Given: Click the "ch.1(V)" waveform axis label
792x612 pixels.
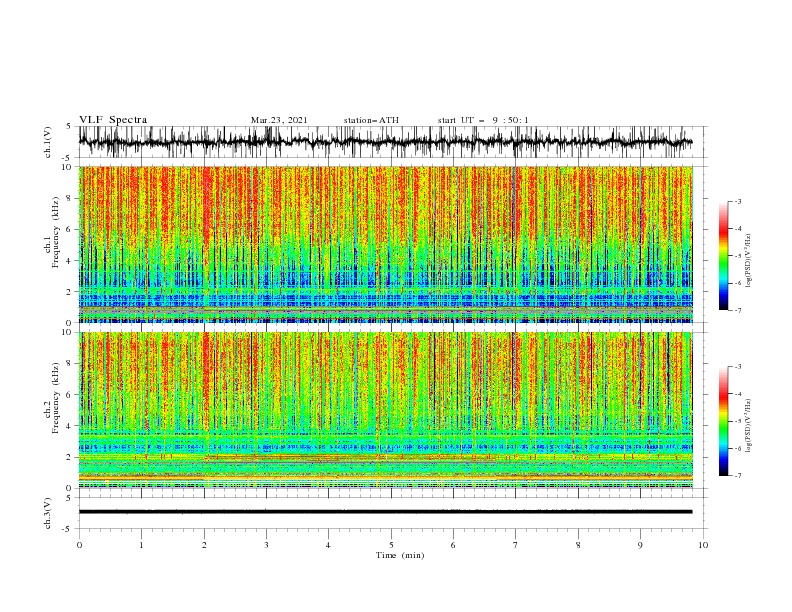Looking at the screenshot, I should (48, 142).
